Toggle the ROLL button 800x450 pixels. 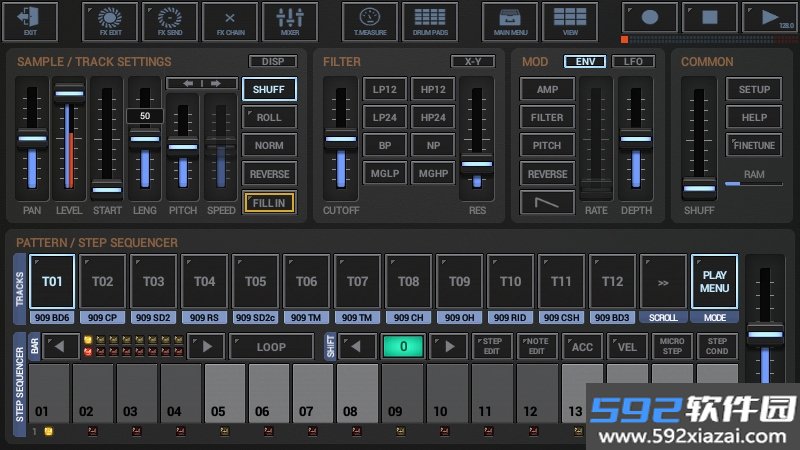269,117
